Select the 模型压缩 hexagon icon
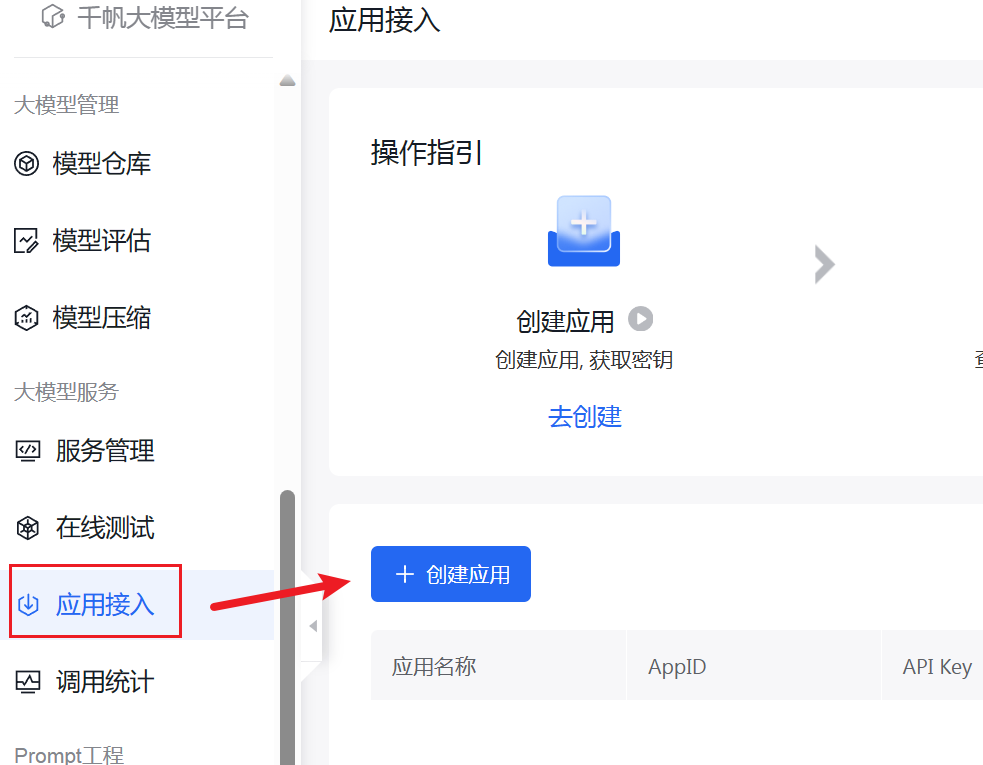 (26, 318)
